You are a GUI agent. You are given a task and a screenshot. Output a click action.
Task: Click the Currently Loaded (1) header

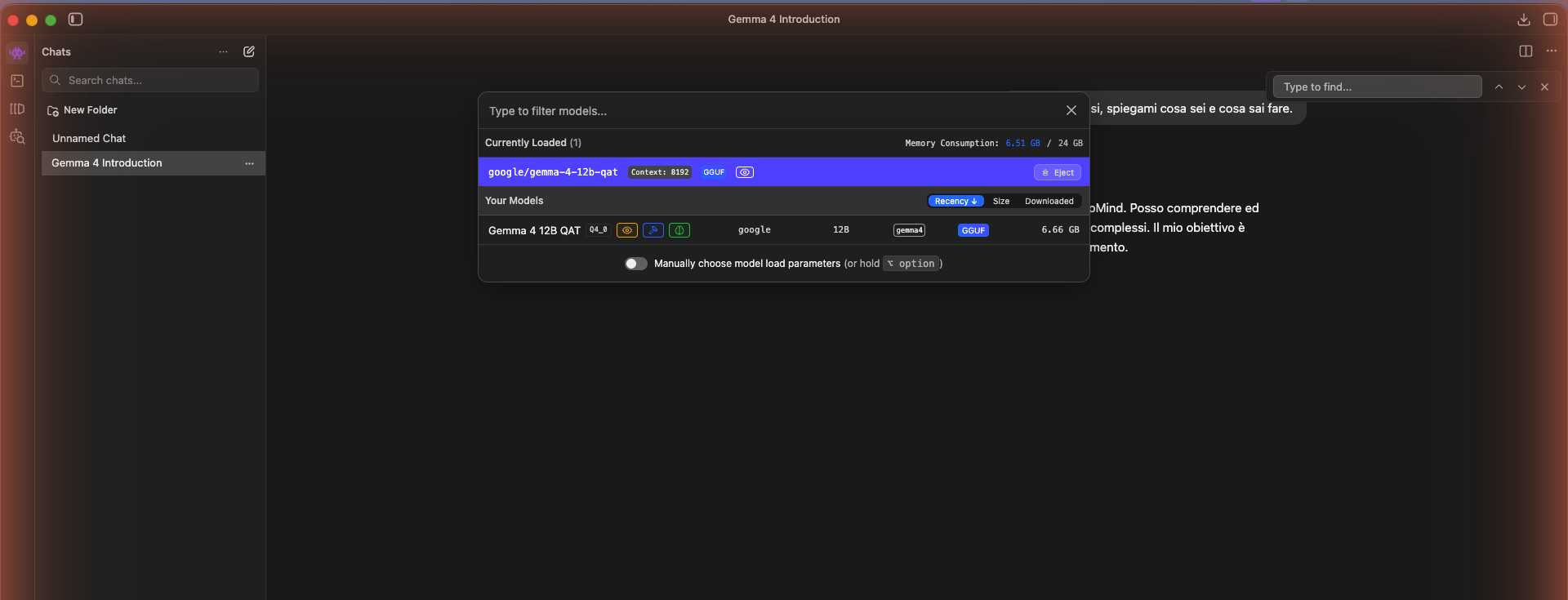533,143
